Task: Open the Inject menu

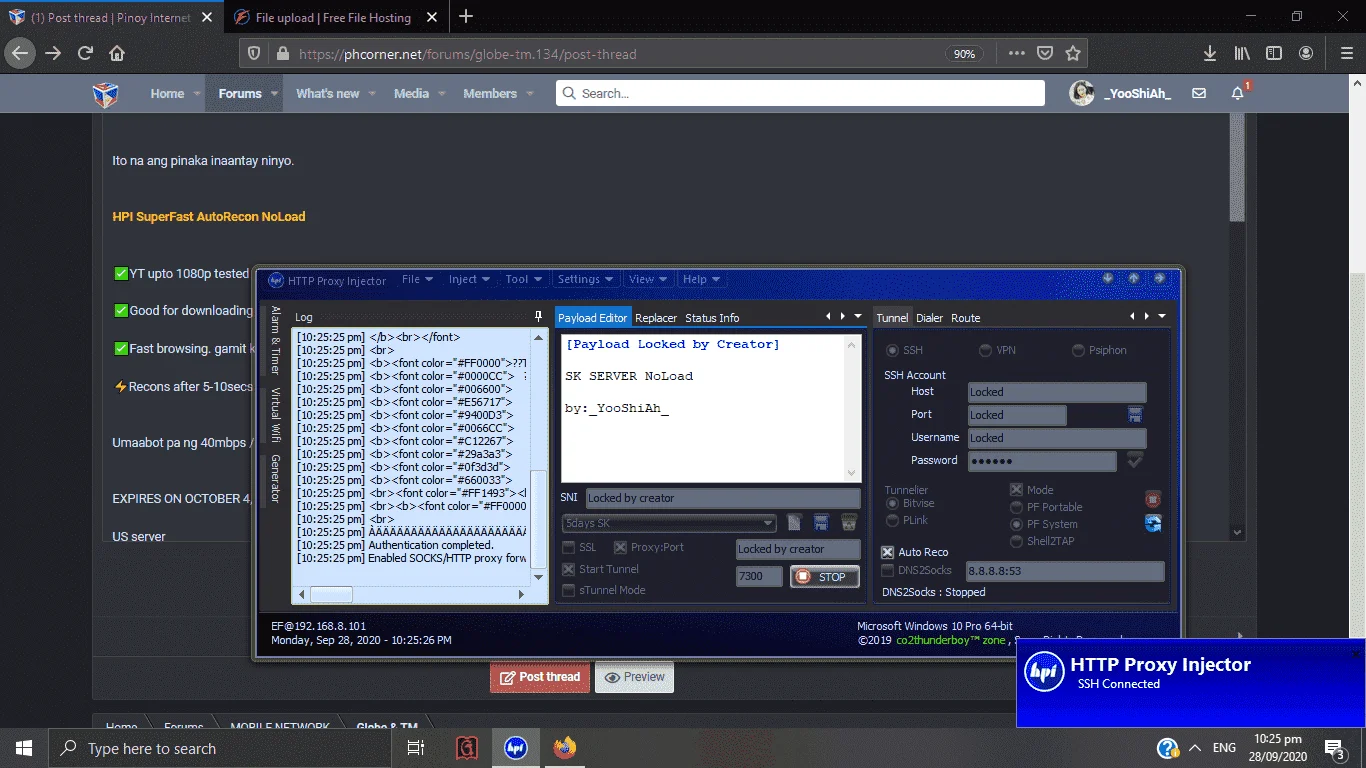Action: [x=469, y=280]
